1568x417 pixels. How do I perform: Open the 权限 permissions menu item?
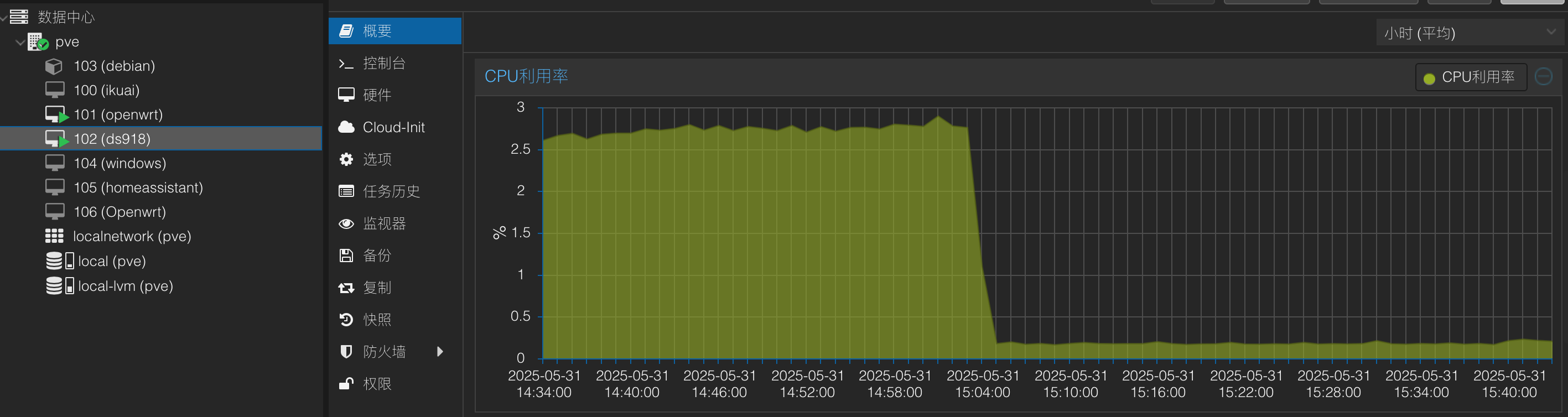[x=395, y=383]
